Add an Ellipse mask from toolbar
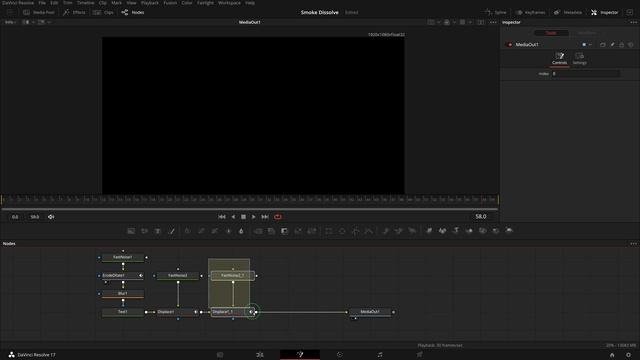The height and width of the screenshot is (360, 640). click(x=342, y=231)
